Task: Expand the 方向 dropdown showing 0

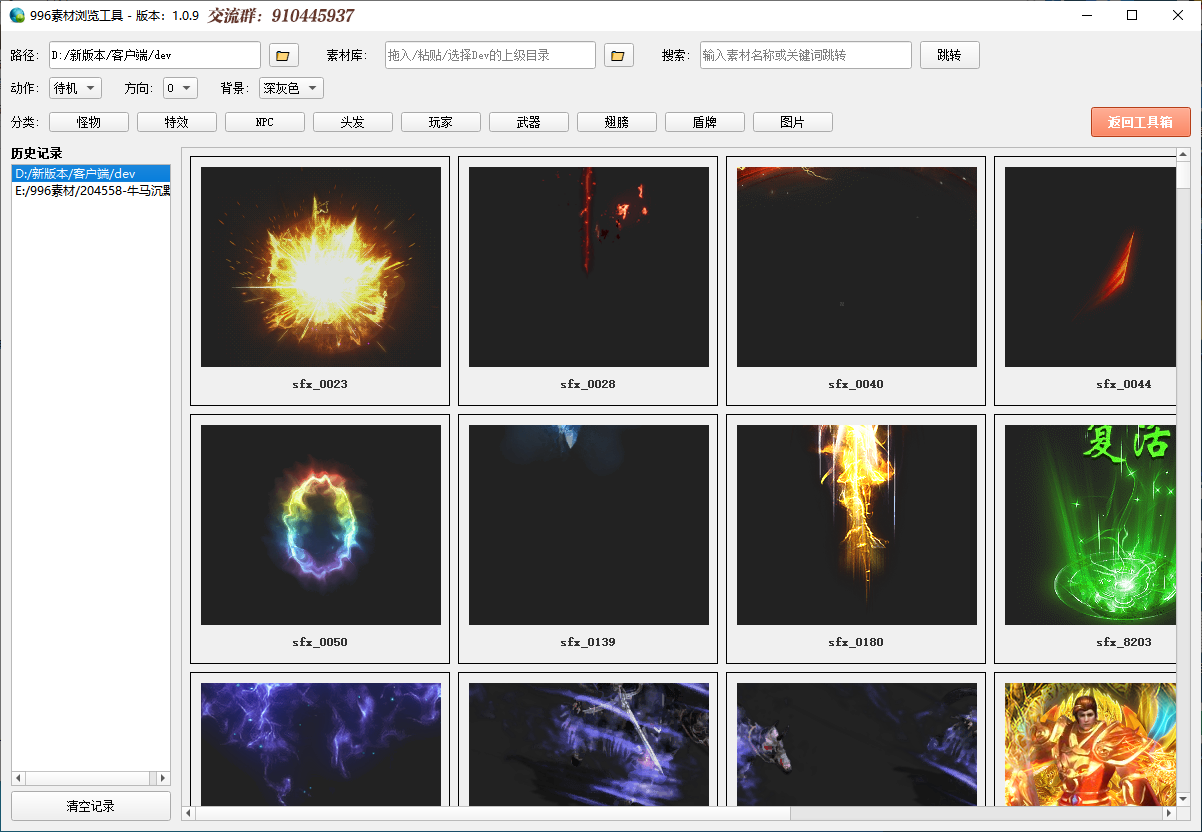Action: (x=181, y=88)
